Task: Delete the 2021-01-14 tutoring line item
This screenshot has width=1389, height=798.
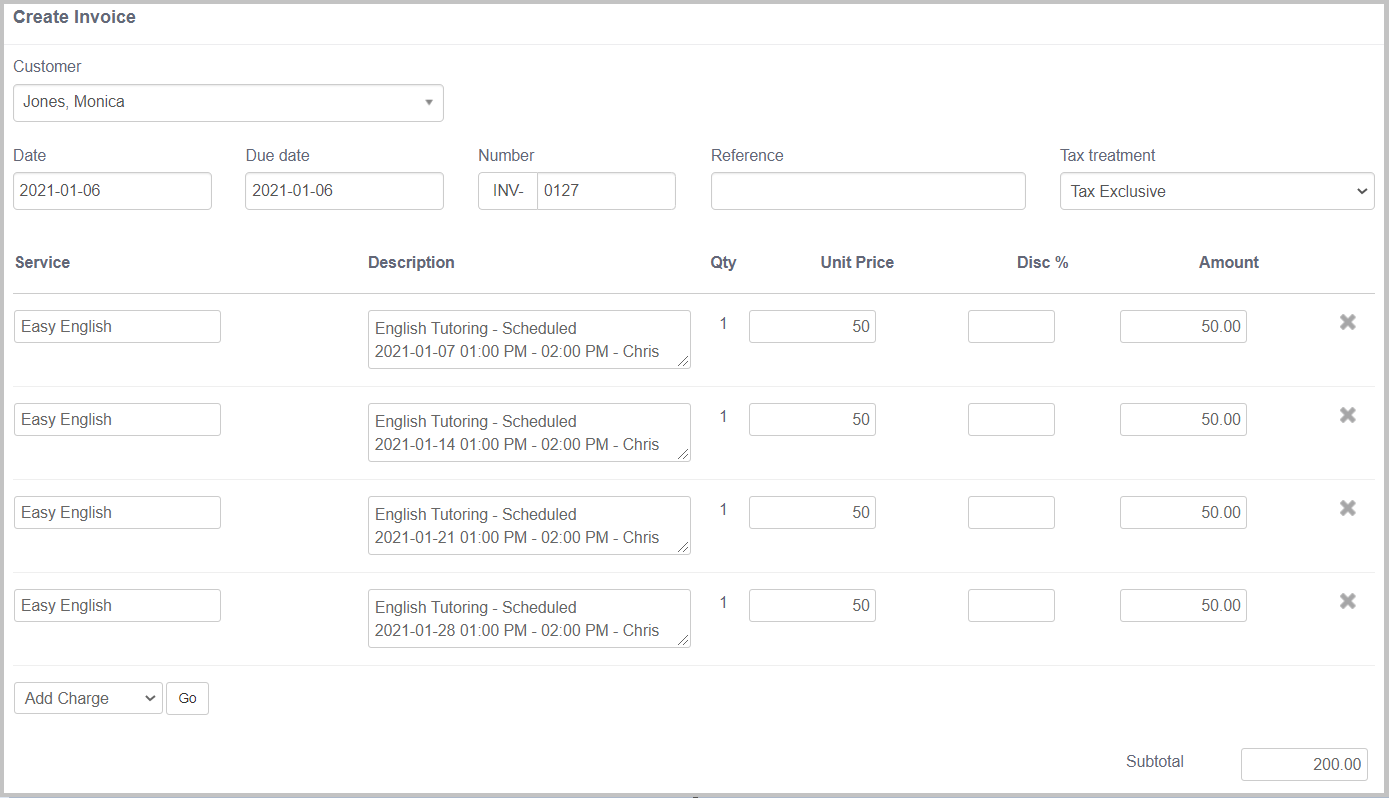Action: coord(1347,415)
